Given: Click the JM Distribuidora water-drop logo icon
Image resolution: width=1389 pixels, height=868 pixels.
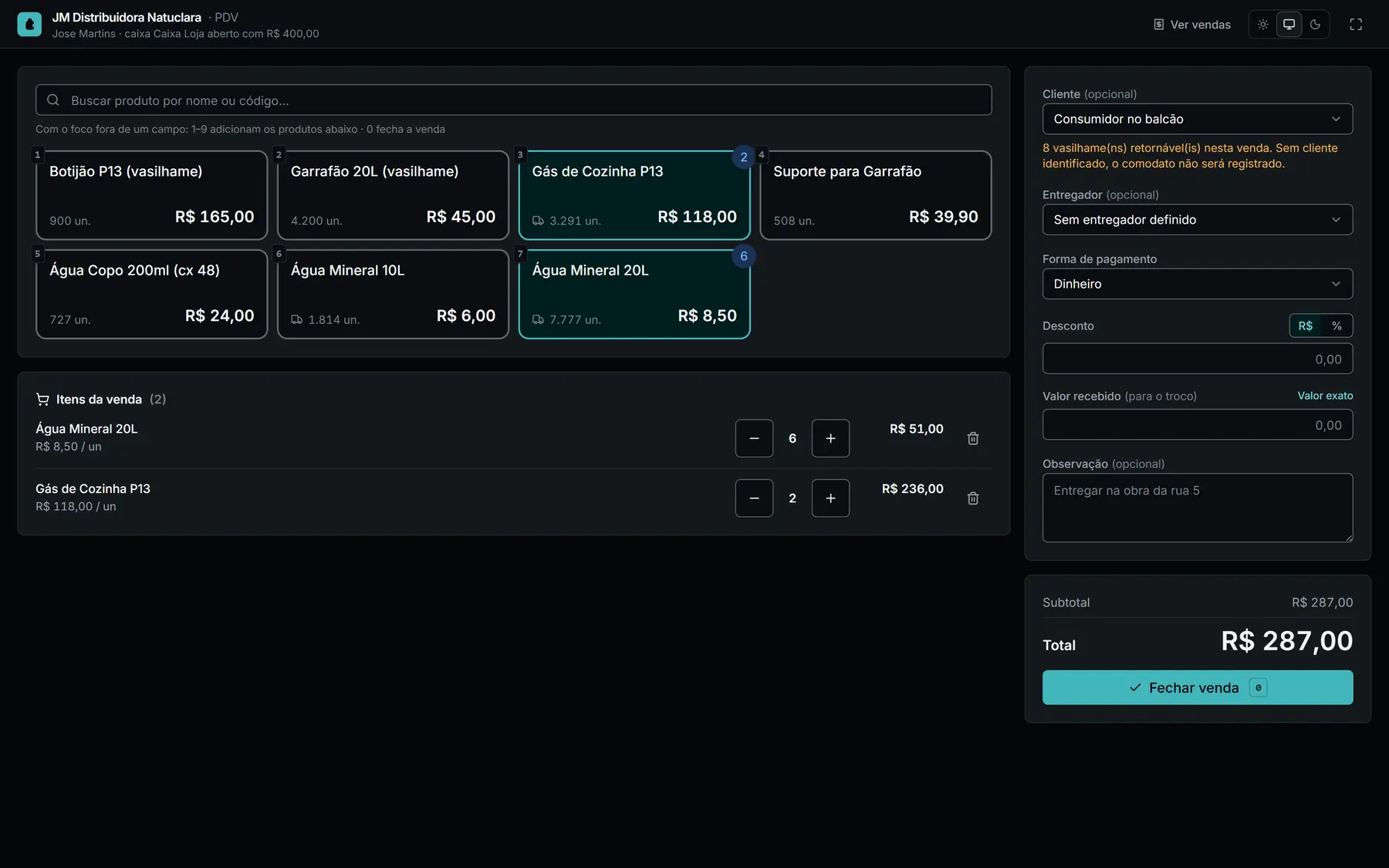Looking at the screenshot, I should coord(29,24).
